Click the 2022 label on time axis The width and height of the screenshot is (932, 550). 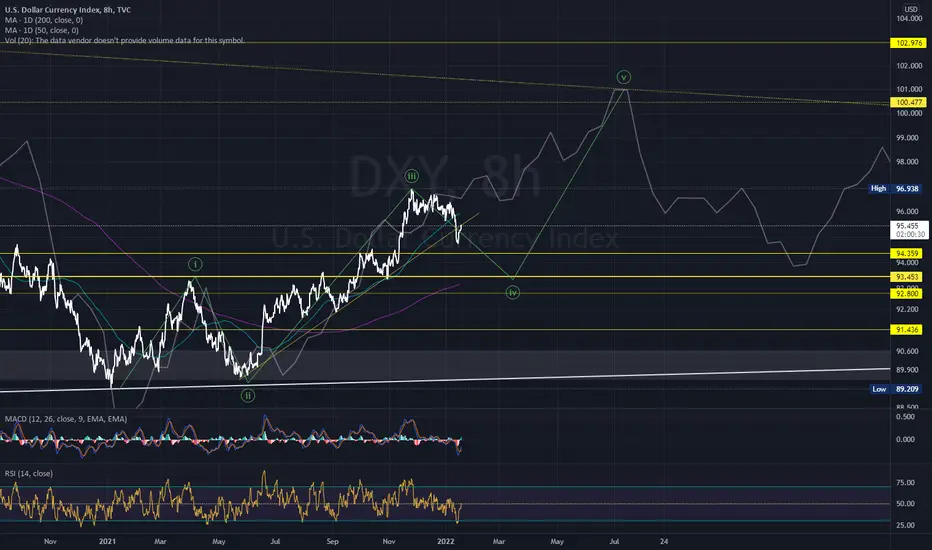[x=445, y=542]
